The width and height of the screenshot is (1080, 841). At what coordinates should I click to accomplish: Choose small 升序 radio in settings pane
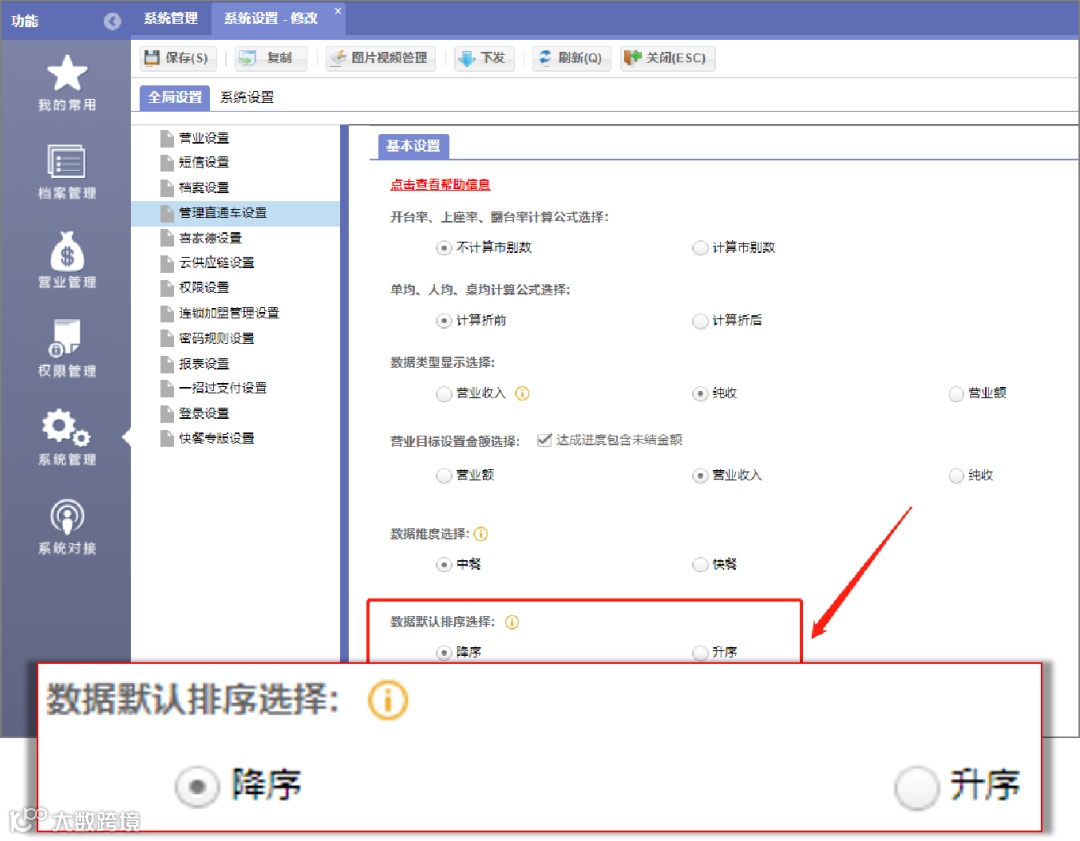coord(700,652)
